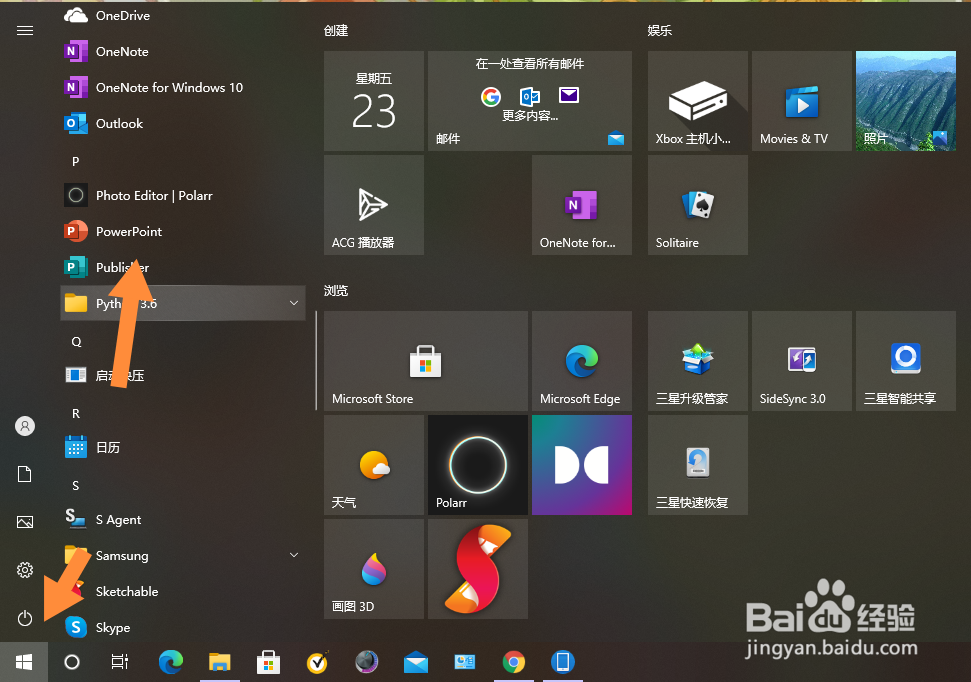This screenshot has width=971, height=682.
Task: Click the Windows Start button
Action: click(24, 662)
